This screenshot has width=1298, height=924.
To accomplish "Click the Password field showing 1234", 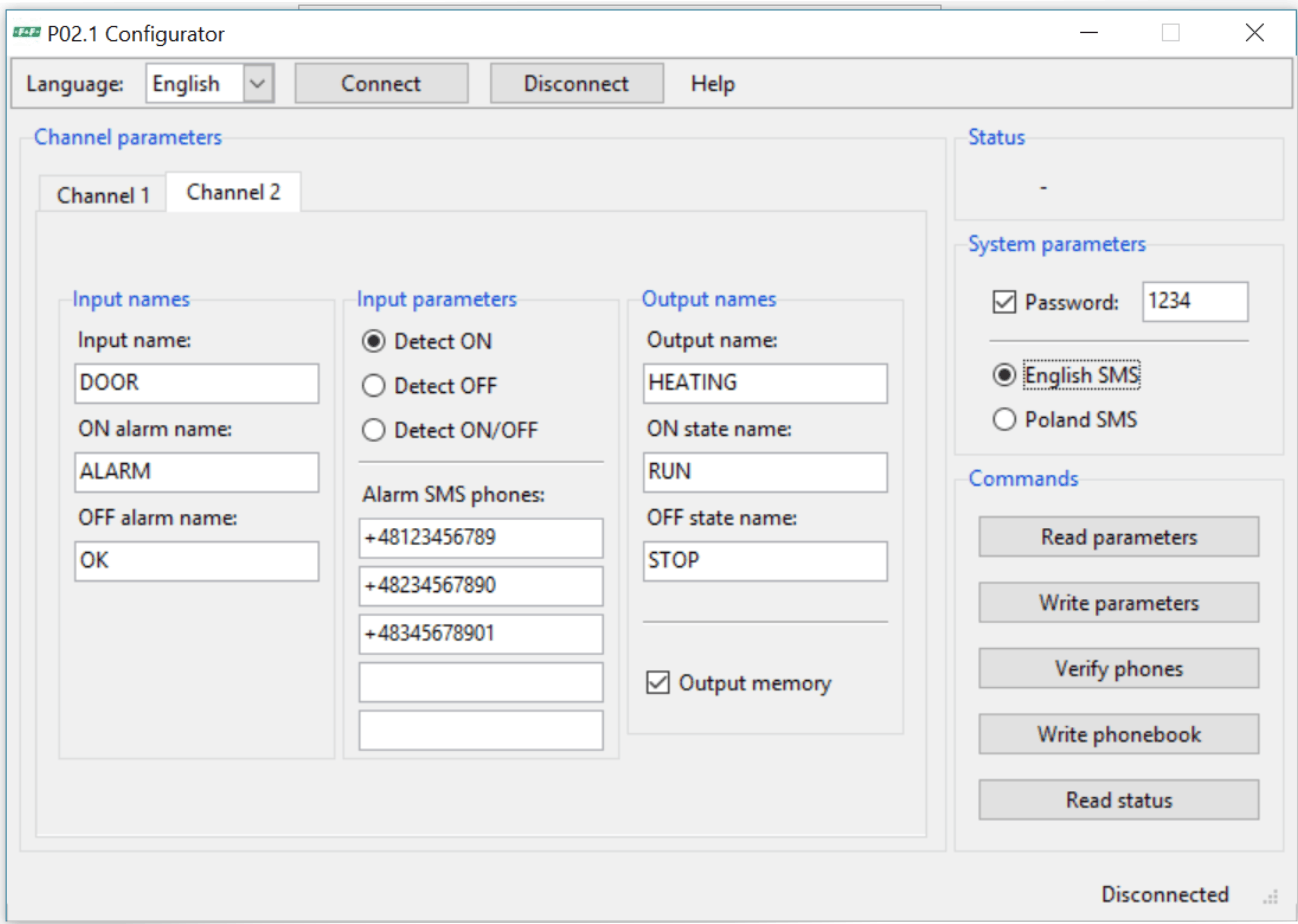I will pyautogui.click(x=1195, y=302).
